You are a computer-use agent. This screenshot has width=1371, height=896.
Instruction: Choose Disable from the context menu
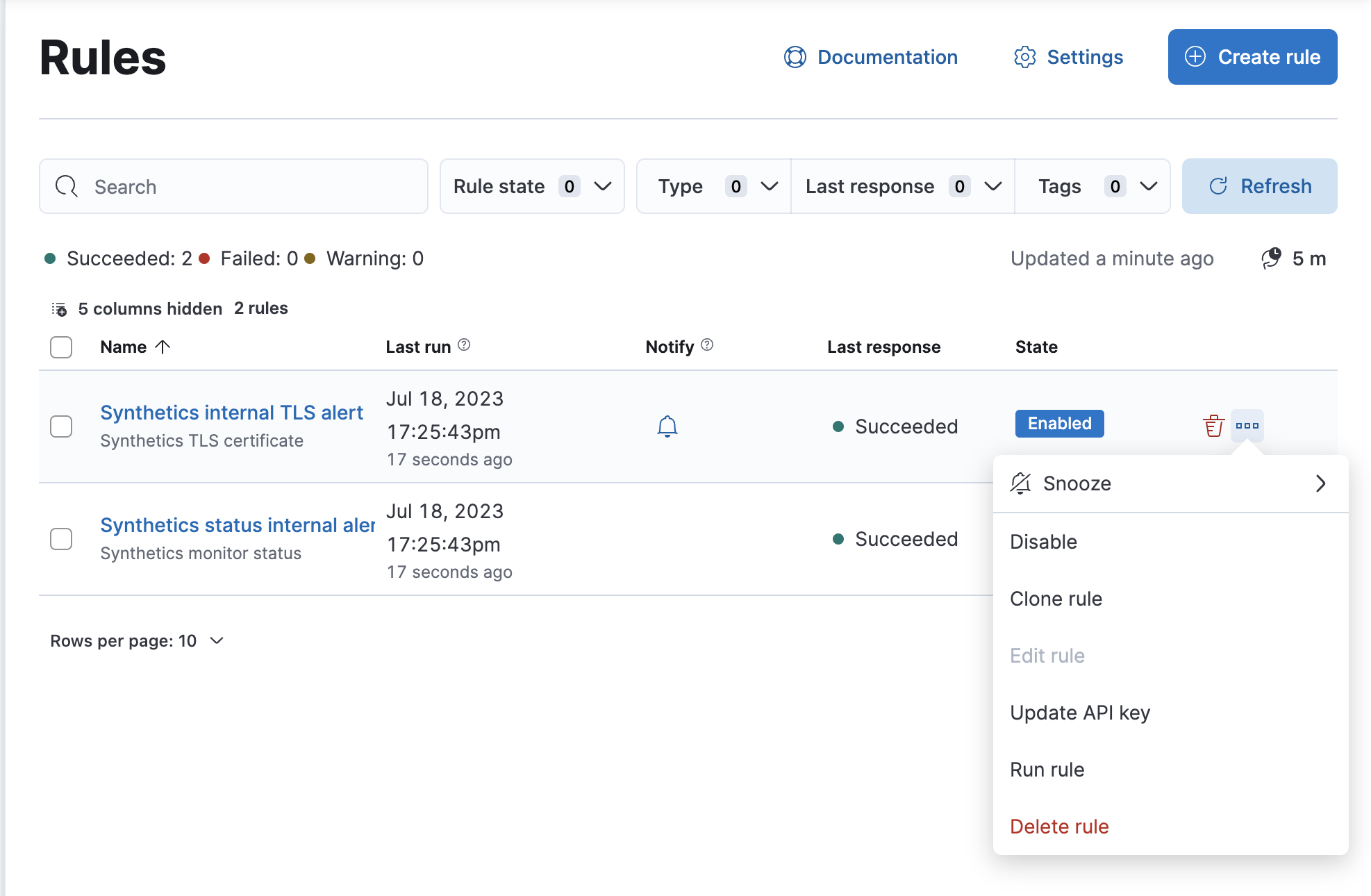pos(1043,542)
